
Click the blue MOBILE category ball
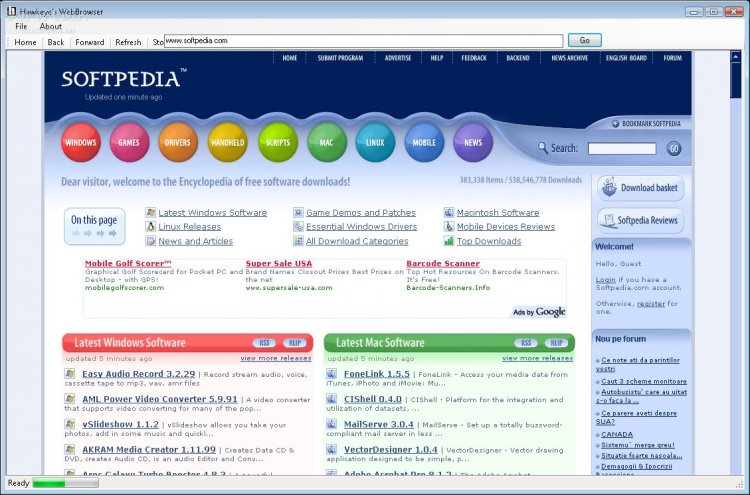click(x=424, y=142)
